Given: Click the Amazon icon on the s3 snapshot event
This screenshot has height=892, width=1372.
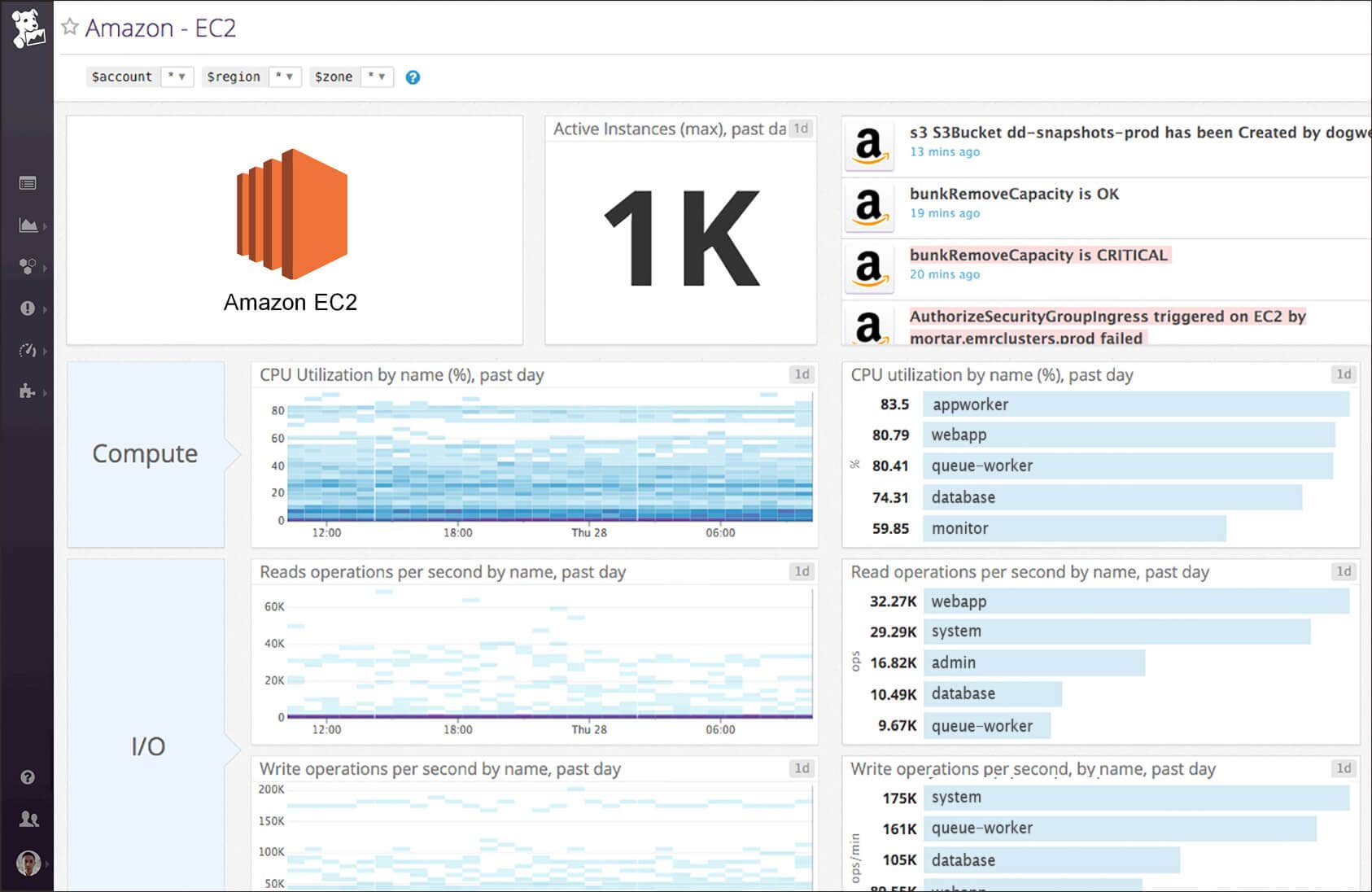Looking at the screenshot, I should coord(868,146).
